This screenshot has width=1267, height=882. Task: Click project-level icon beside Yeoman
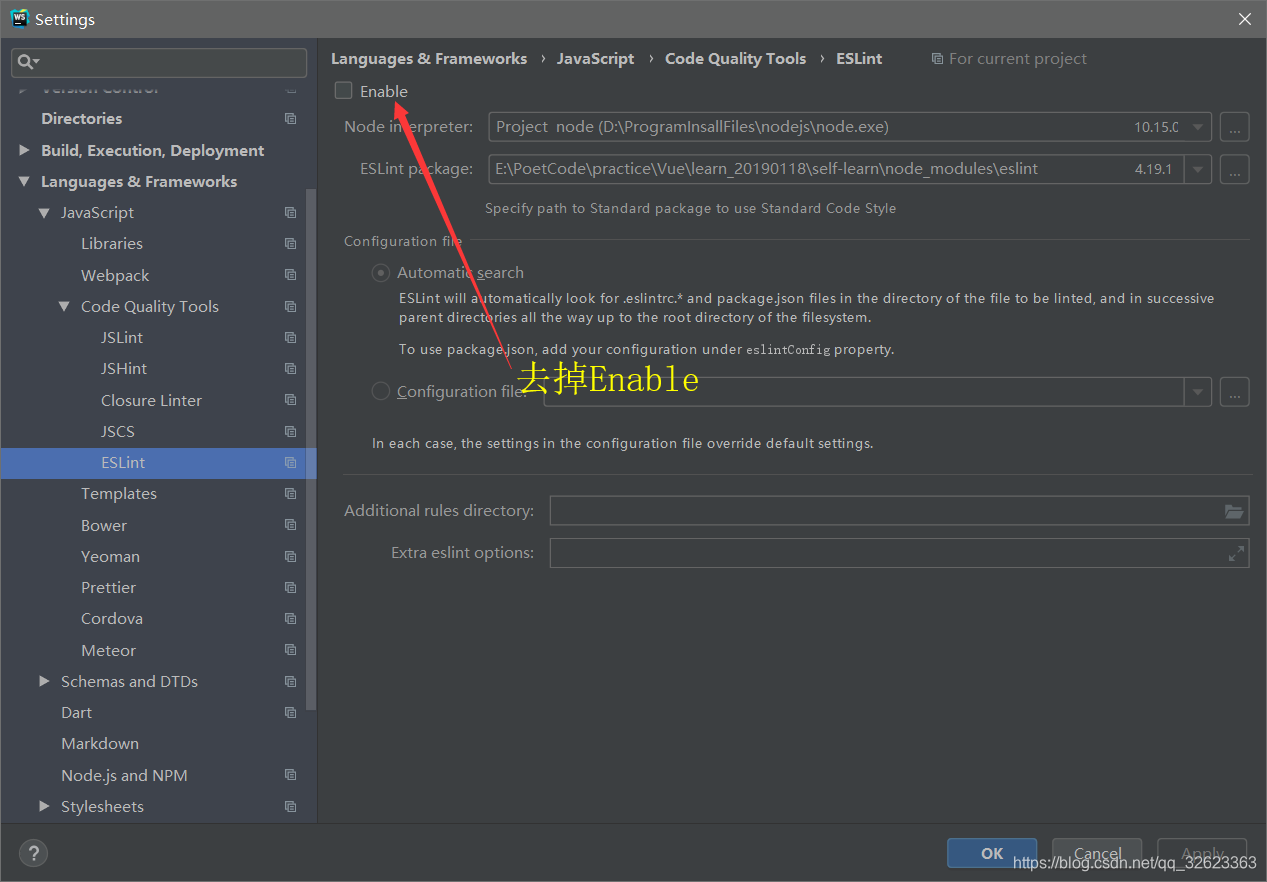coord(290,556)
